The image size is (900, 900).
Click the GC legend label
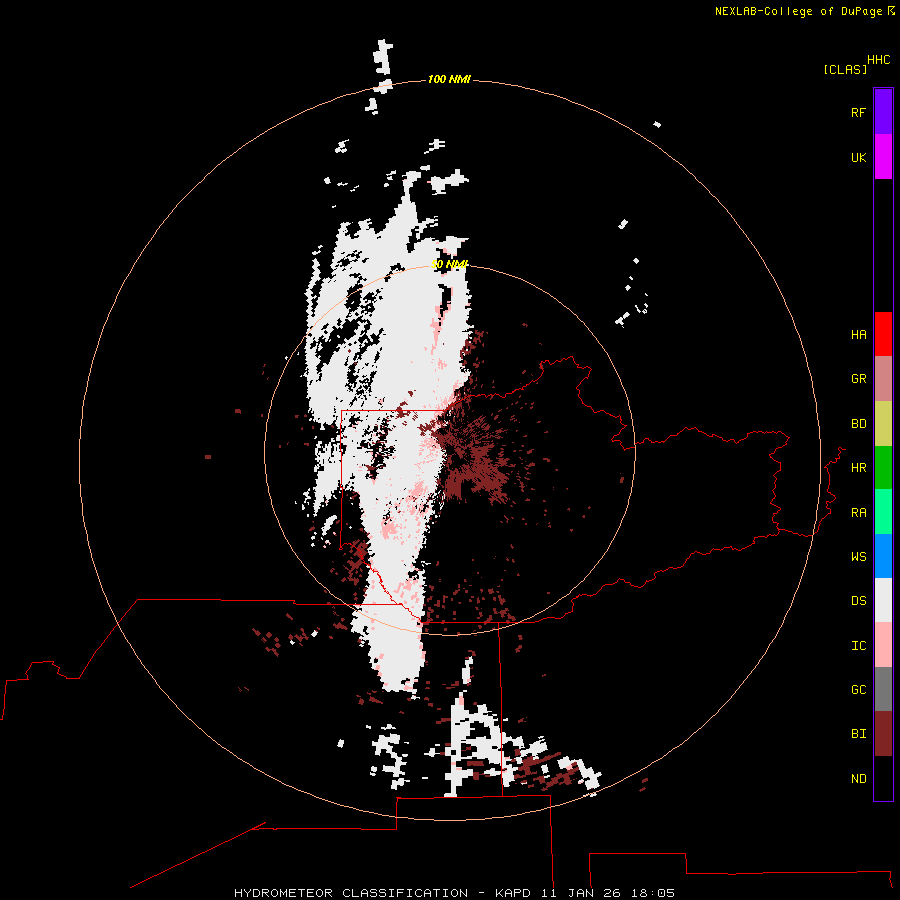tap(858, 690)
